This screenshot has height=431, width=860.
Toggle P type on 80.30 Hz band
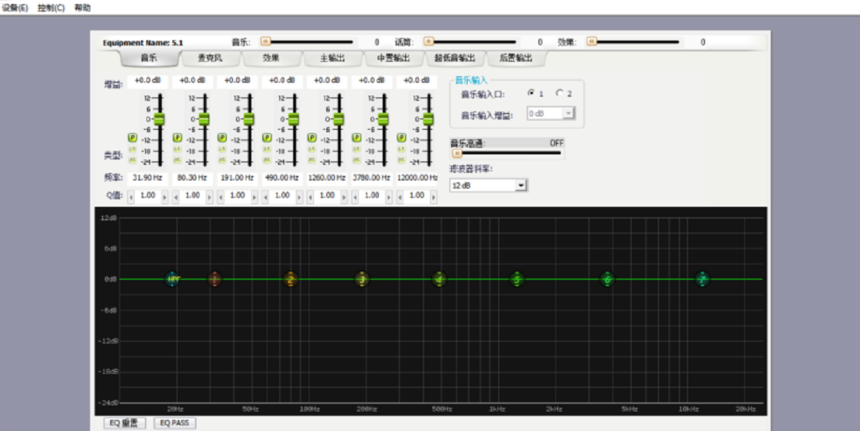tap(177, 138)
